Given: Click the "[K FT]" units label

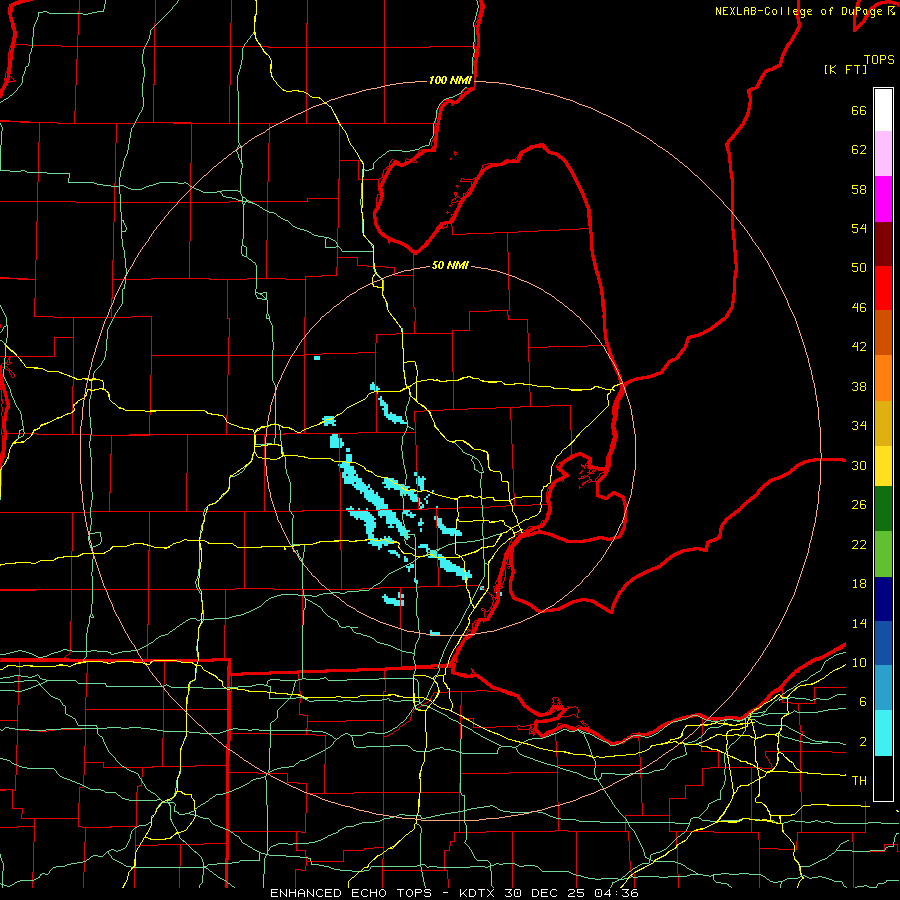Looking at the screenshot, I should pyautogui.click(x=845, y=69).
